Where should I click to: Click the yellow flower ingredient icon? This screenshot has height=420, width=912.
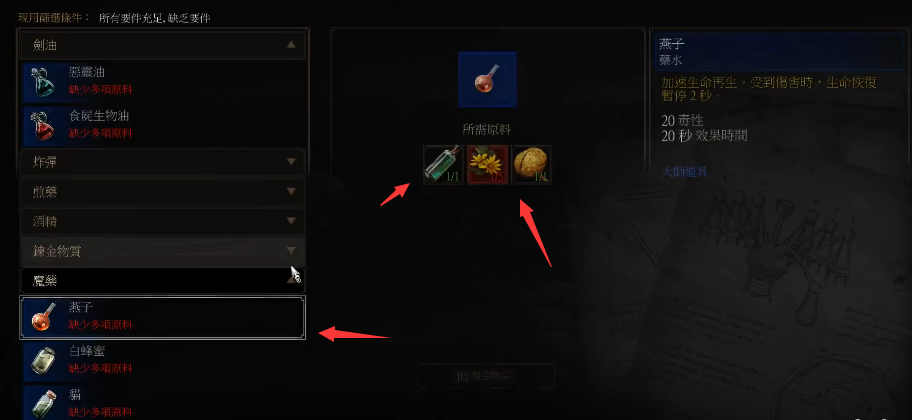point(487,165)
